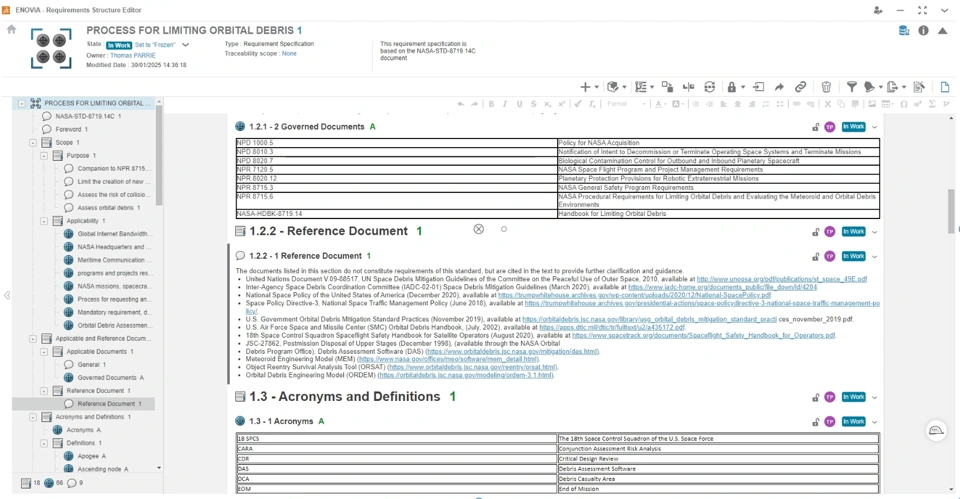
Task: Click the Add plus icon in toolbar
Action: (x=585, y=87)
